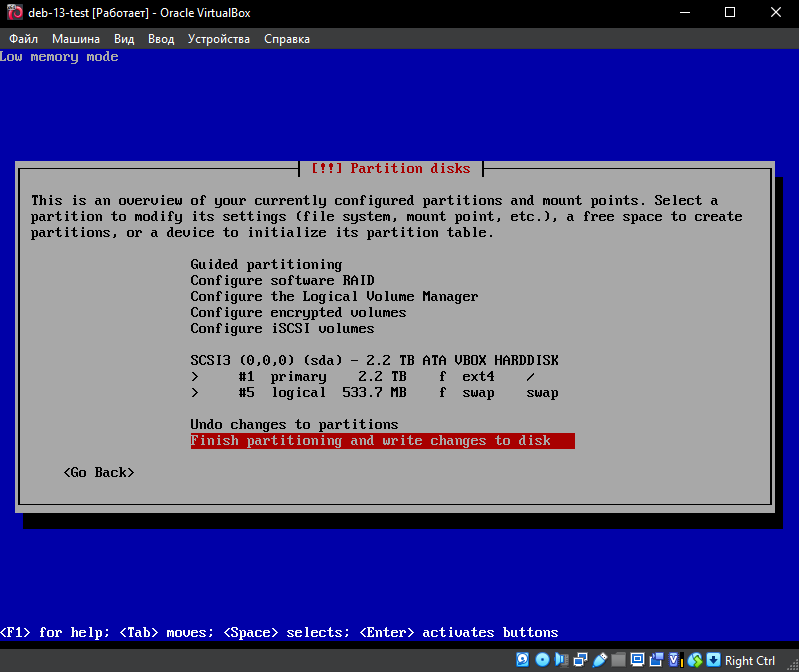Viewport: 799px width, 672px height.
Task: Click the shared folders status icon
Action: click(x=619, y=660)
